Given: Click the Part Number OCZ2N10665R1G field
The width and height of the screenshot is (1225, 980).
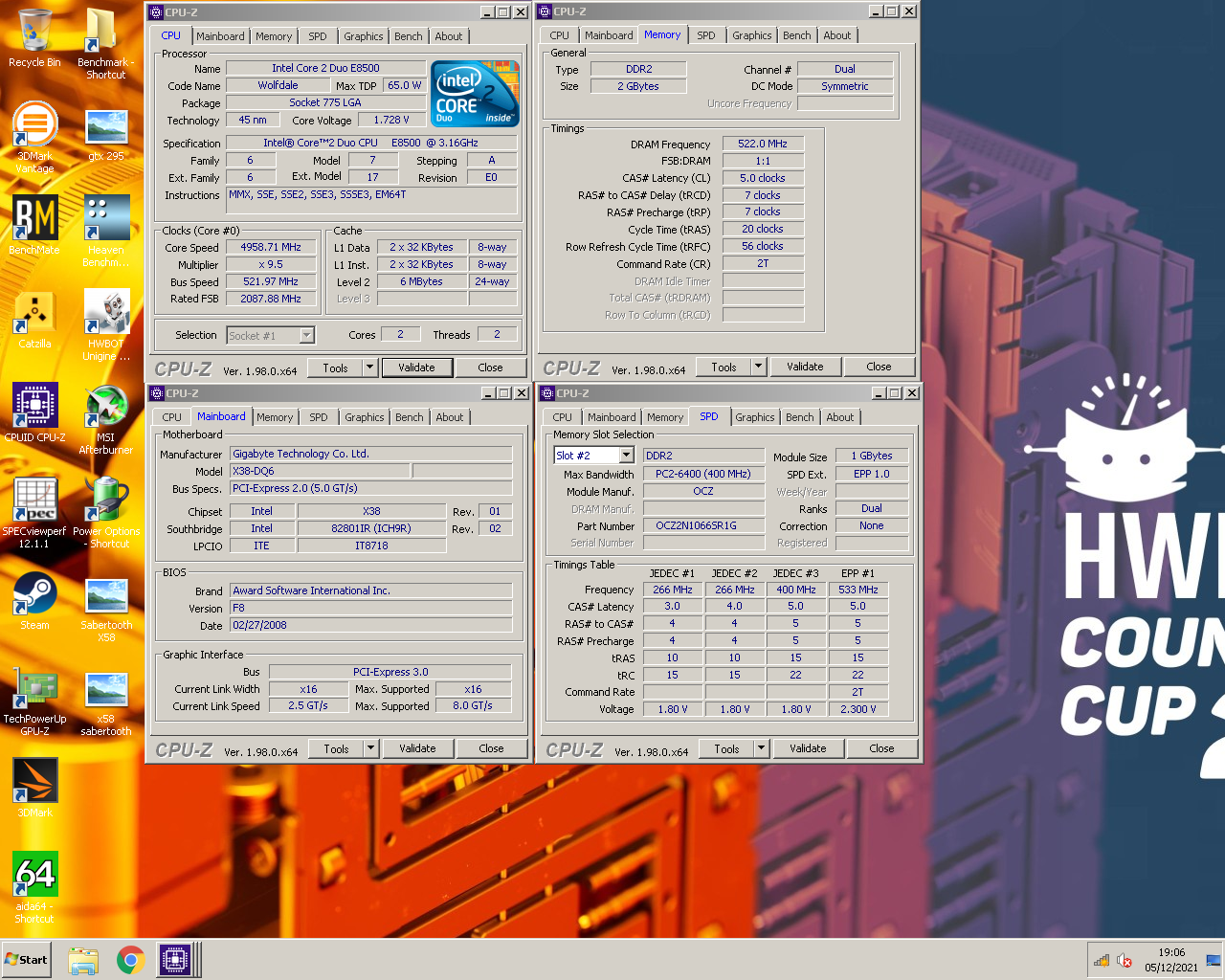Looking at the screenshot, I should 703,525.
